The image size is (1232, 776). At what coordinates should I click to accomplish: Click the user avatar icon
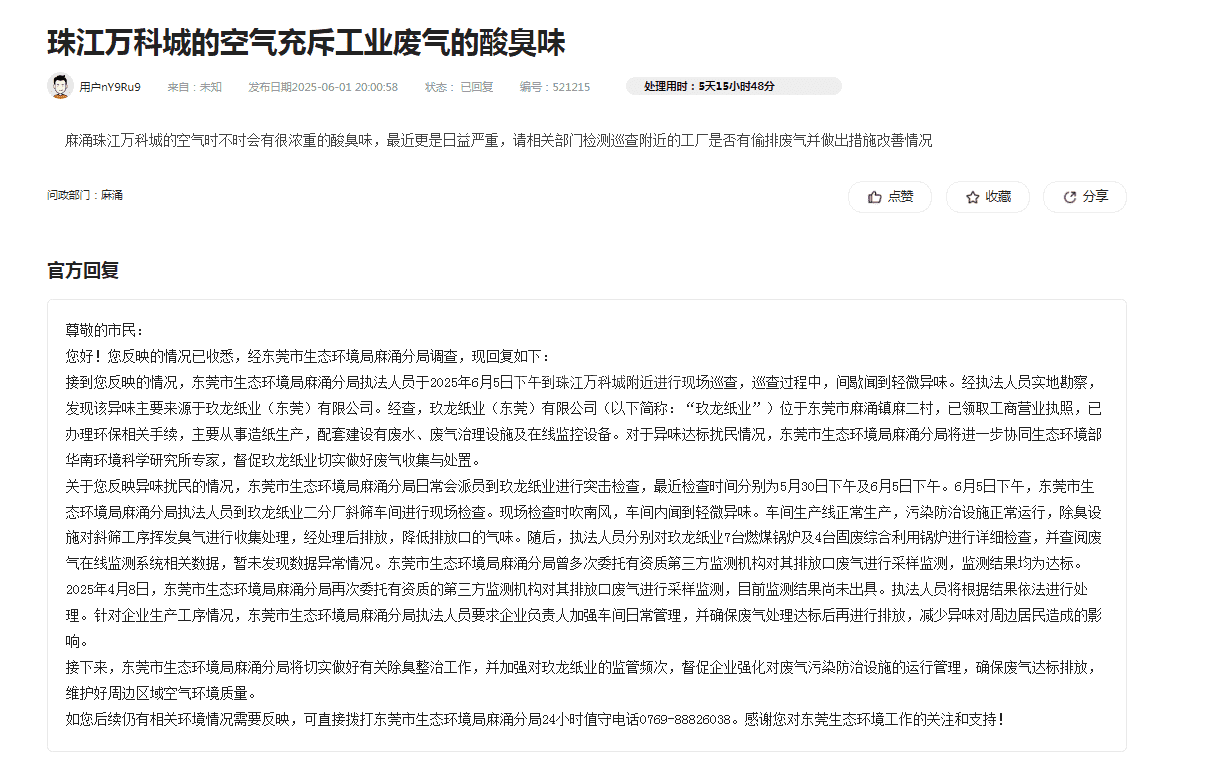(x=60, y=86)
